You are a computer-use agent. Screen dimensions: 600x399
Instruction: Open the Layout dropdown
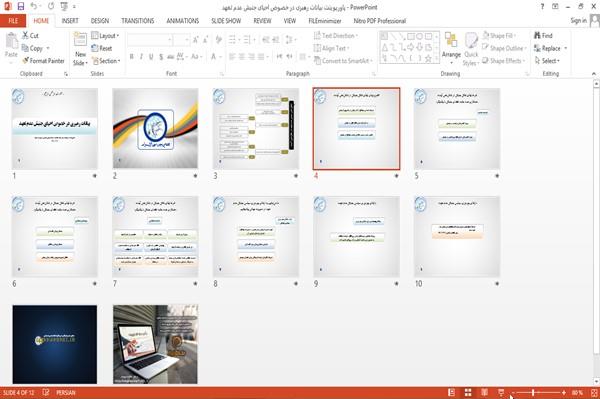click(x=105, y=36)
